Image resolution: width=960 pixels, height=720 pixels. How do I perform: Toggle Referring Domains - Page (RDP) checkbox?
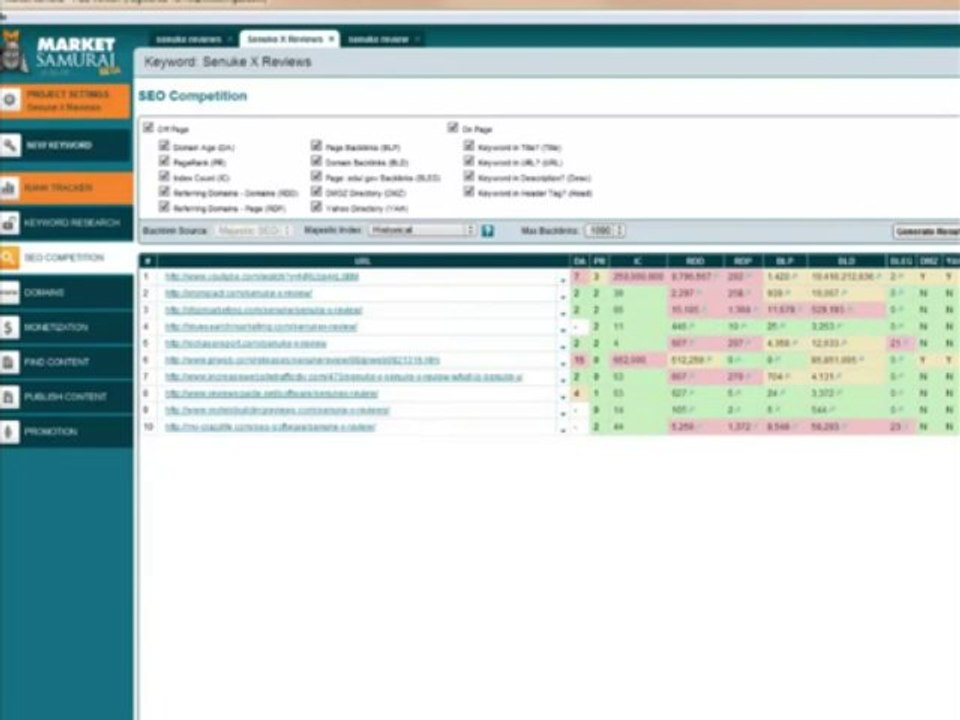click(x=164, y=207)
